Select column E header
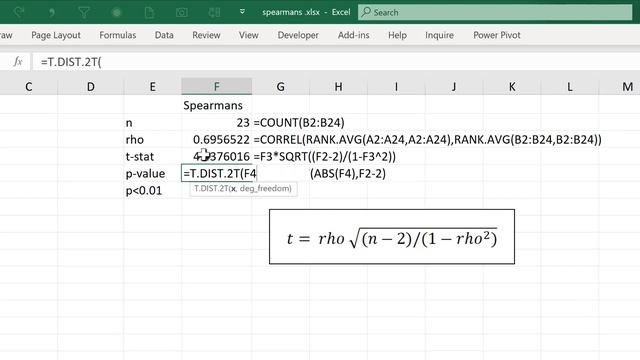The image size is (640, 360). click(x=153, y=87)
